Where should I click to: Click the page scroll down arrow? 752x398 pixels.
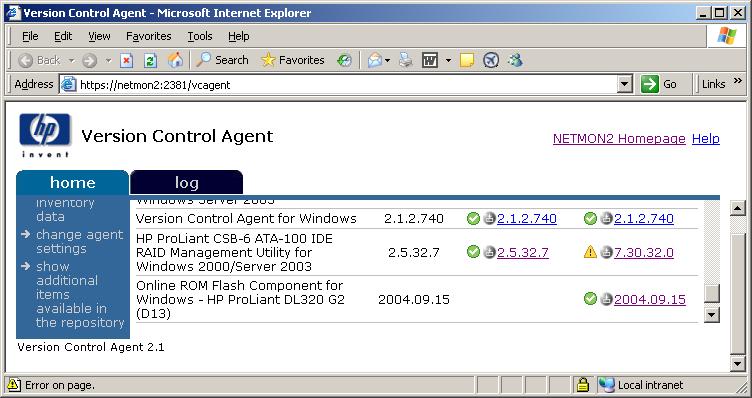[x=739, y=363]
